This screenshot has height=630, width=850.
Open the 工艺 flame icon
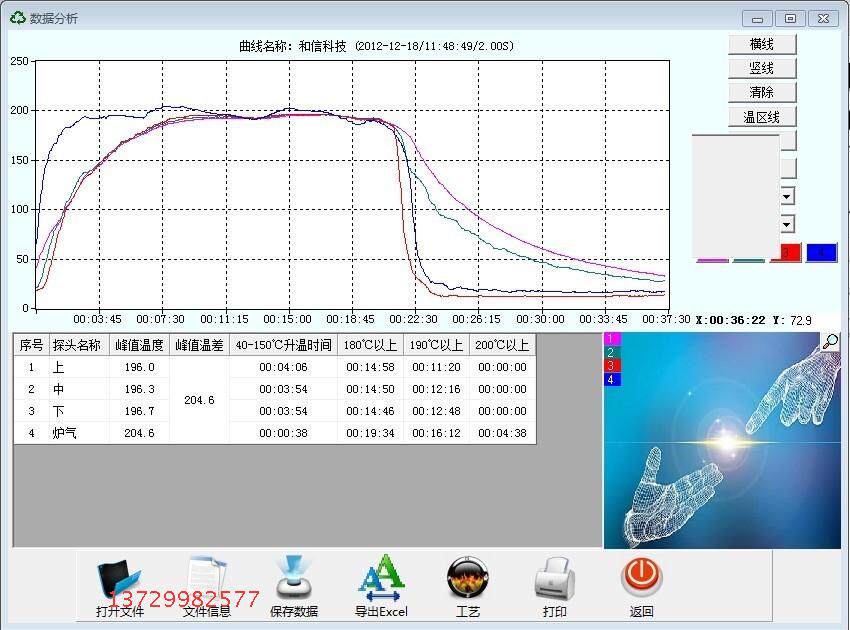[x=467, y=579]
